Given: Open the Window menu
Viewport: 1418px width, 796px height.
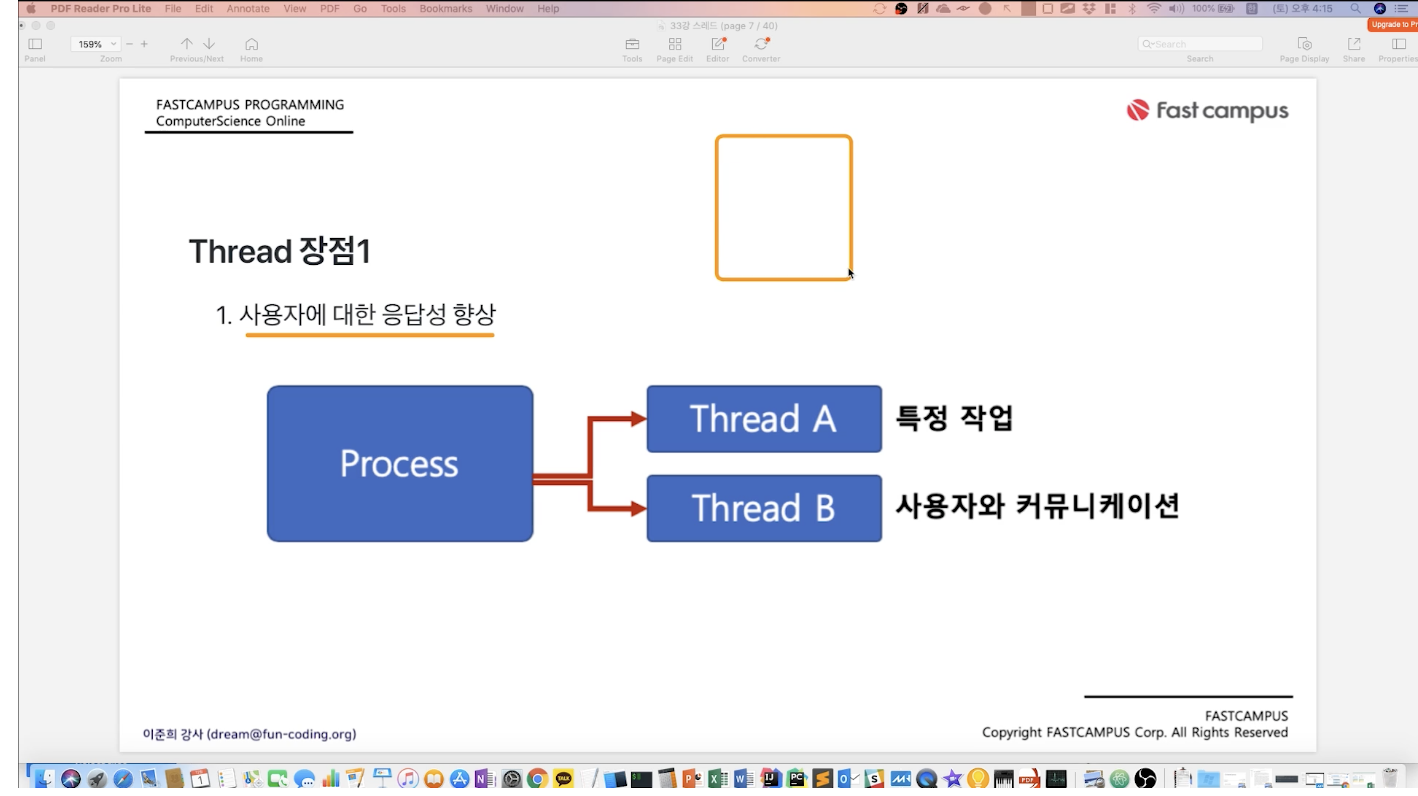Looking at the screenshot, I should pyautogui.click(x=505, y=8).
